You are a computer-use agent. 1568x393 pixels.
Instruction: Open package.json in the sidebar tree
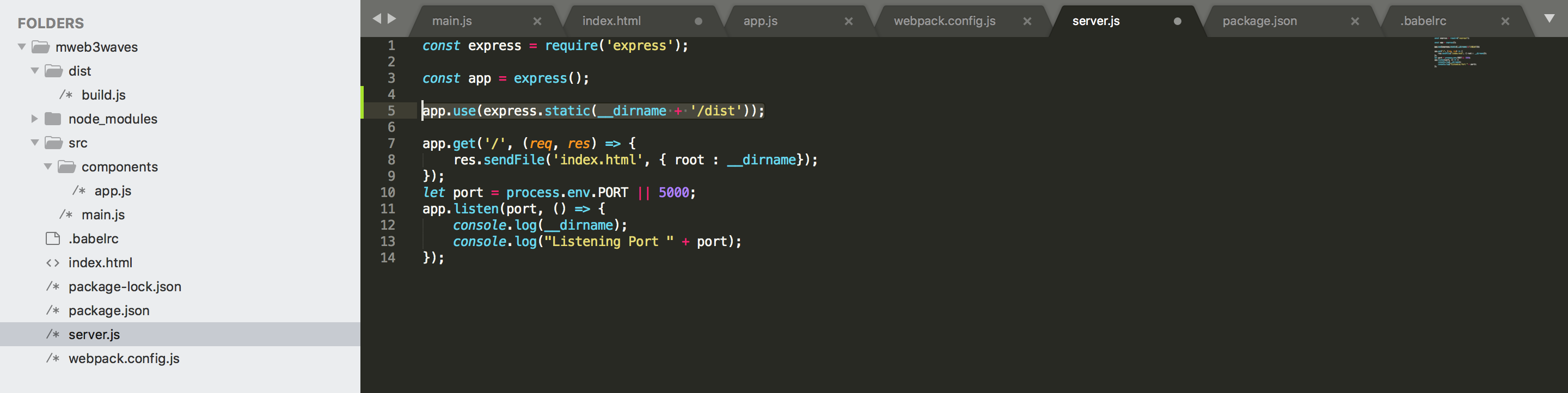click(x=109, y=310)
